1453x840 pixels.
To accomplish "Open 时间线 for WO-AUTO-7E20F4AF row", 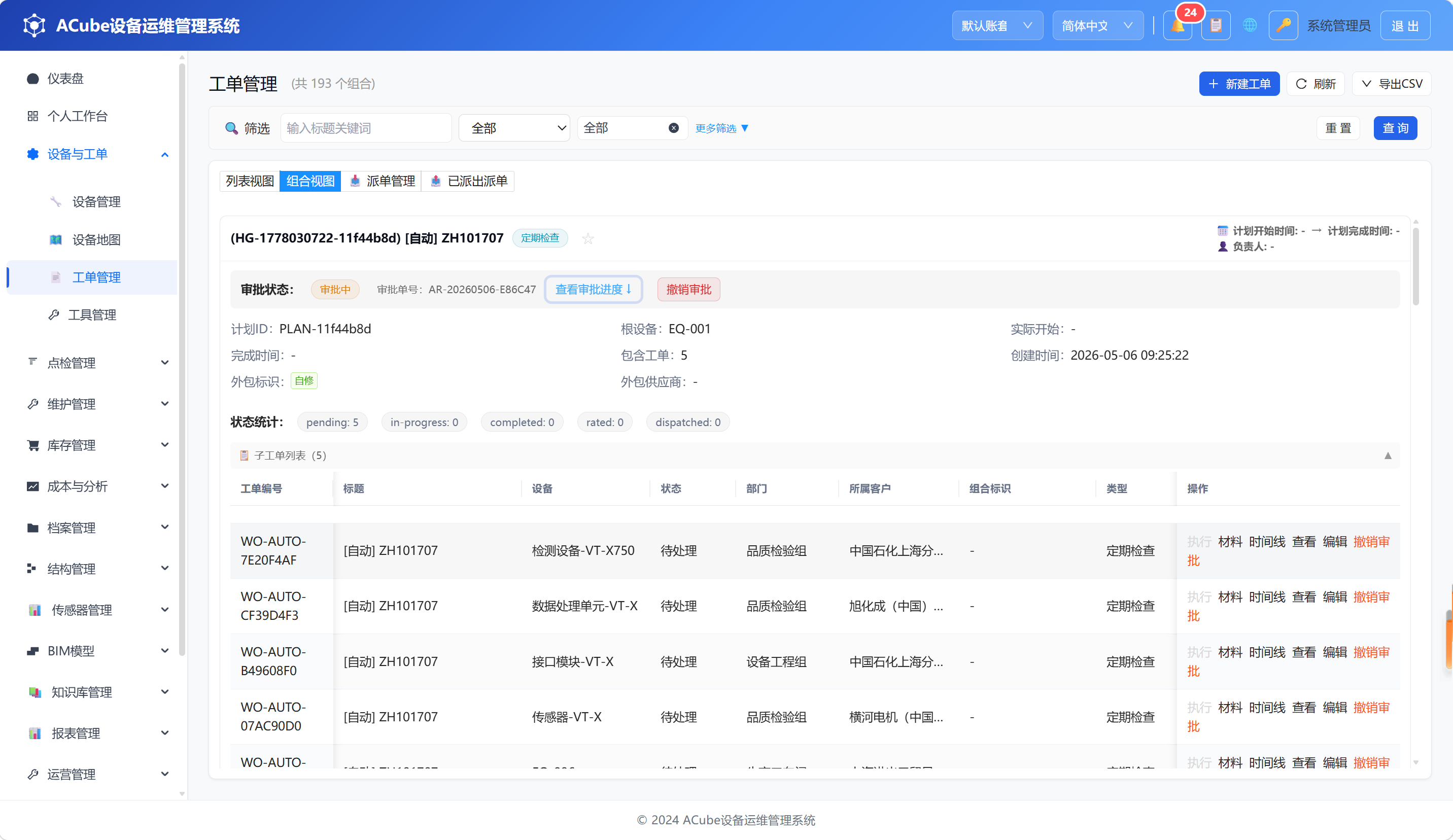I will point(1267,541).
